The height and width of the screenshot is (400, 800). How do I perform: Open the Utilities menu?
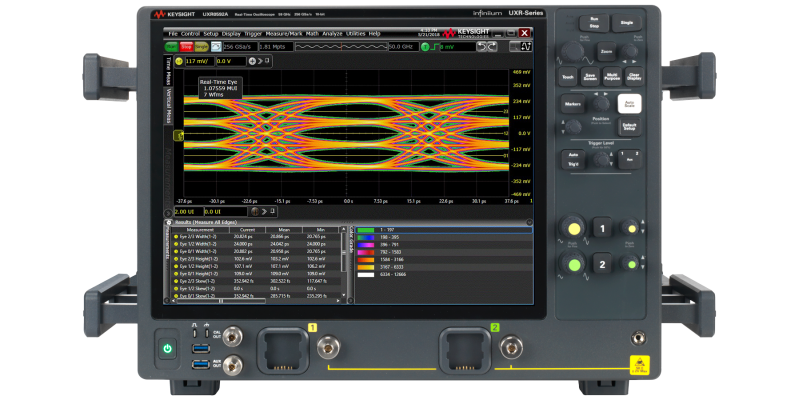(x=356, y=34)
